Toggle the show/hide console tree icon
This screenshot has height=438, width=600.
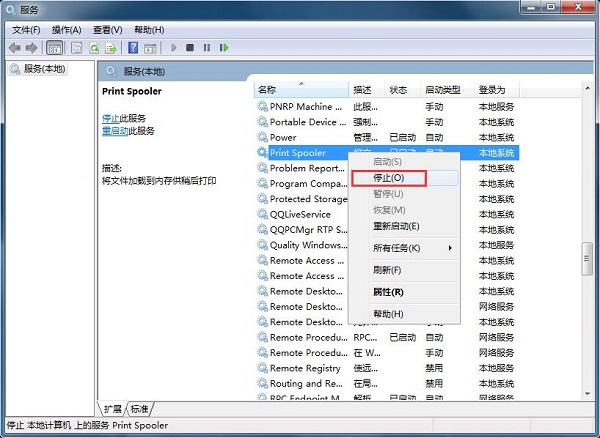coord(54,48)
